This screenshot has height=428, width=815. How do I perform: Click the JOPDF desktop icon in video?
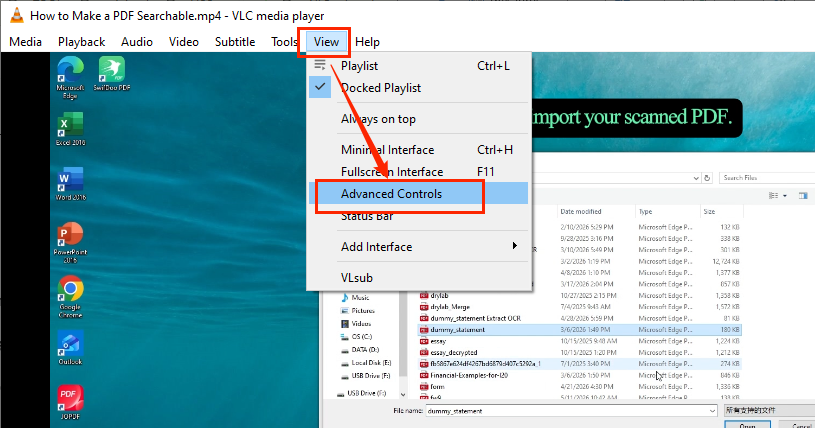click(x=70, y=402)
